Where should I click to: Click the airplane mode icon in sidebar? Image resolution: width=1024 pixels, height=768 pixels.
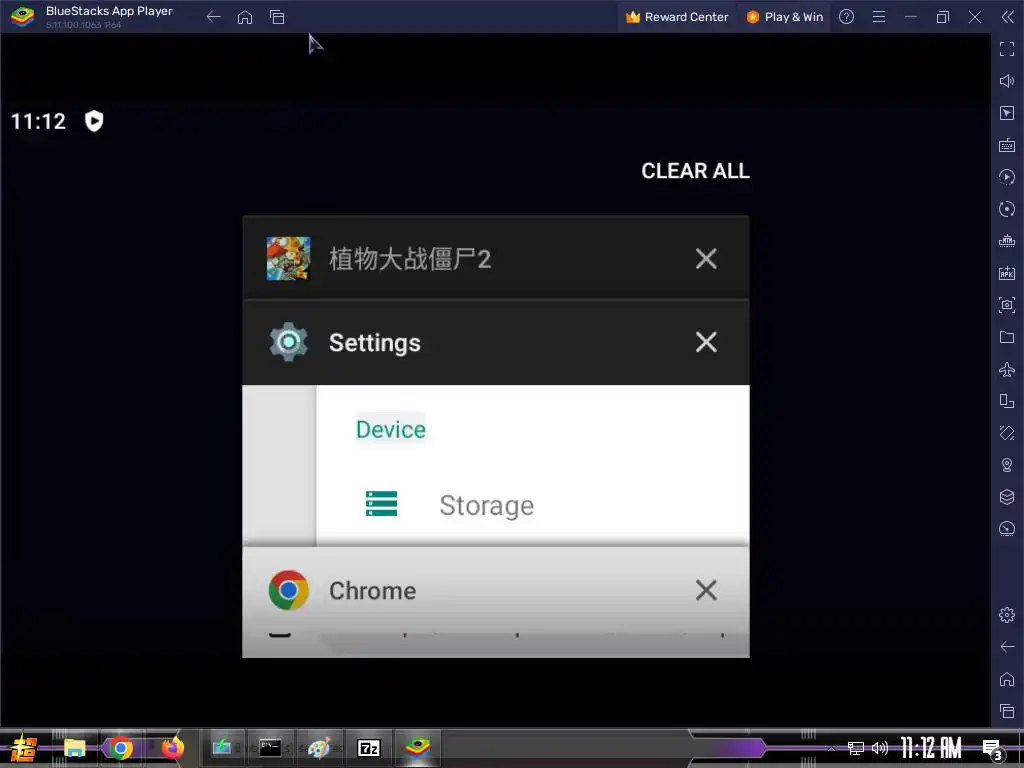[x=1007, y=370]
